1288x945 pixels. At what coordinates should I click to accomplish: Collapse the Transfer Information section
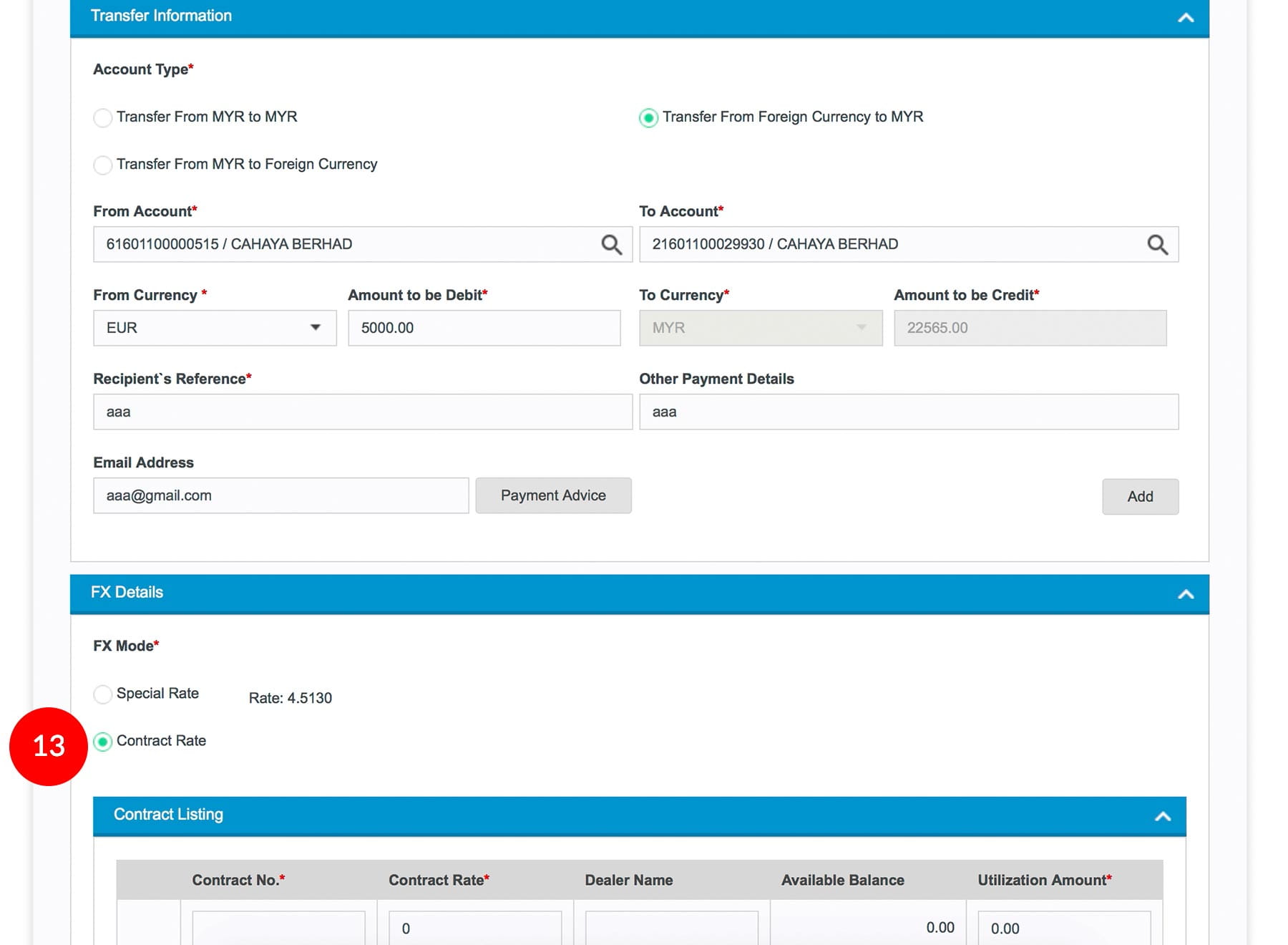click(1185, 18)
